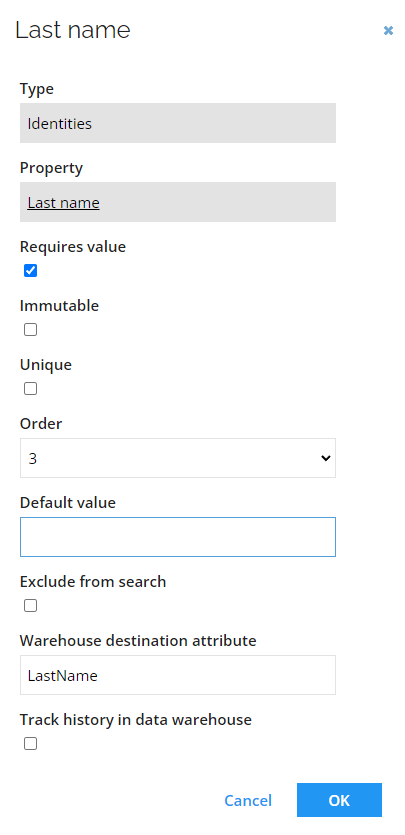
Task: Confirm with the blue OK button
Action: (339, 800)
